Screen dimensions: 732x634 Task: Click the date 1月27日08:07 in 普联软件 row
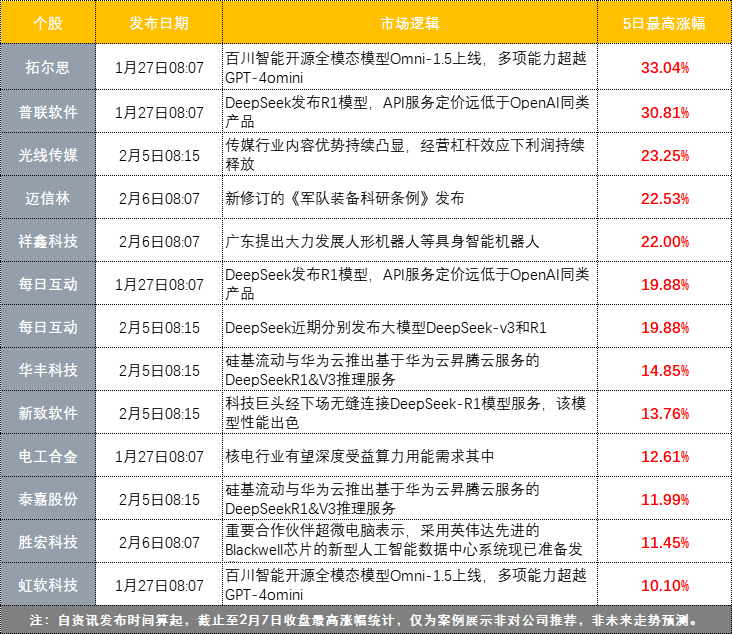tap(159, 113)
